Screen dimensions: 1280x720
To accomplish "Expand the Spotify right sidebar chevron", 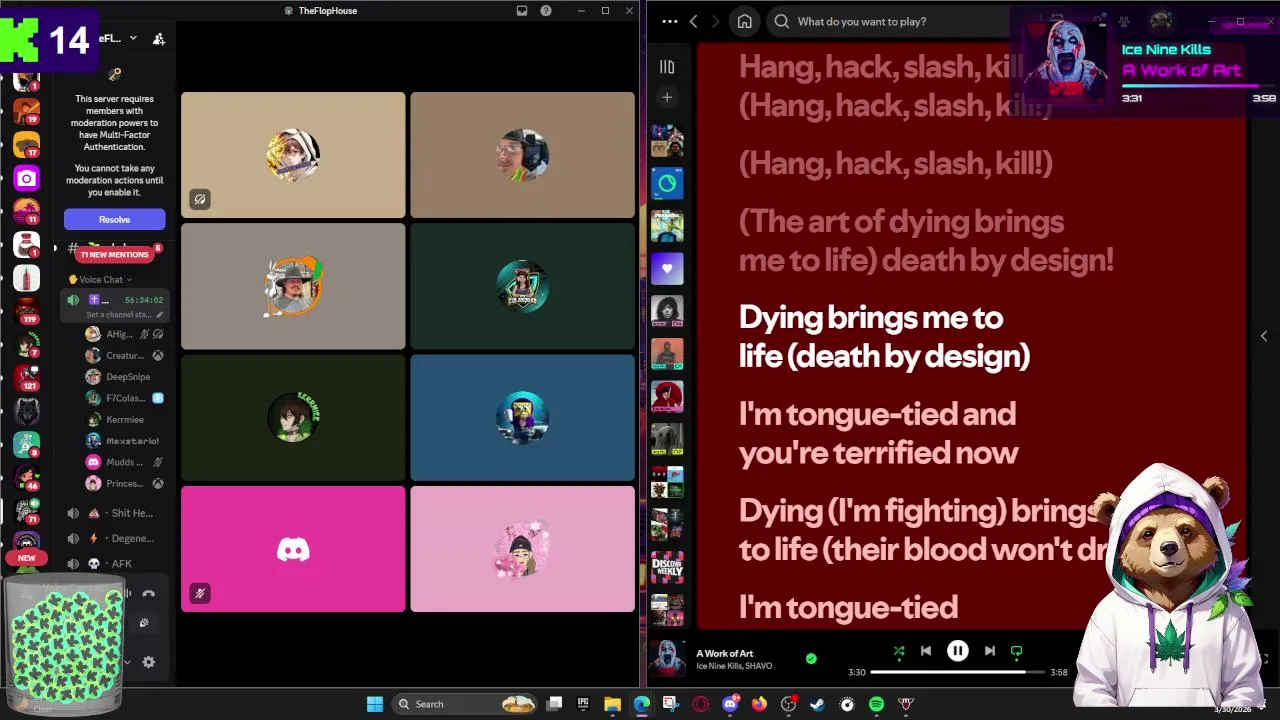I will pyautogui.click(x=1264, y=336).
